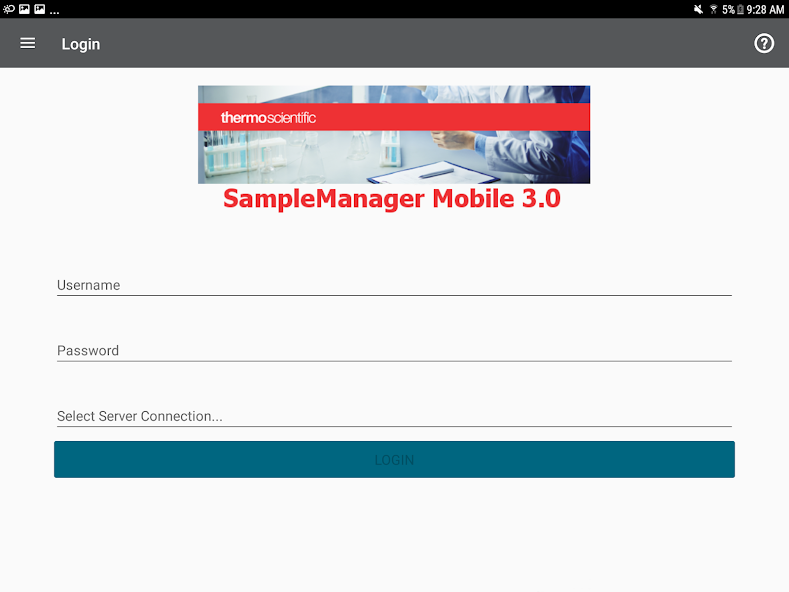Tap the Wi-Fi signal status icon
The height and width of the screenshot is (592, 789).
tap(713, 9)
